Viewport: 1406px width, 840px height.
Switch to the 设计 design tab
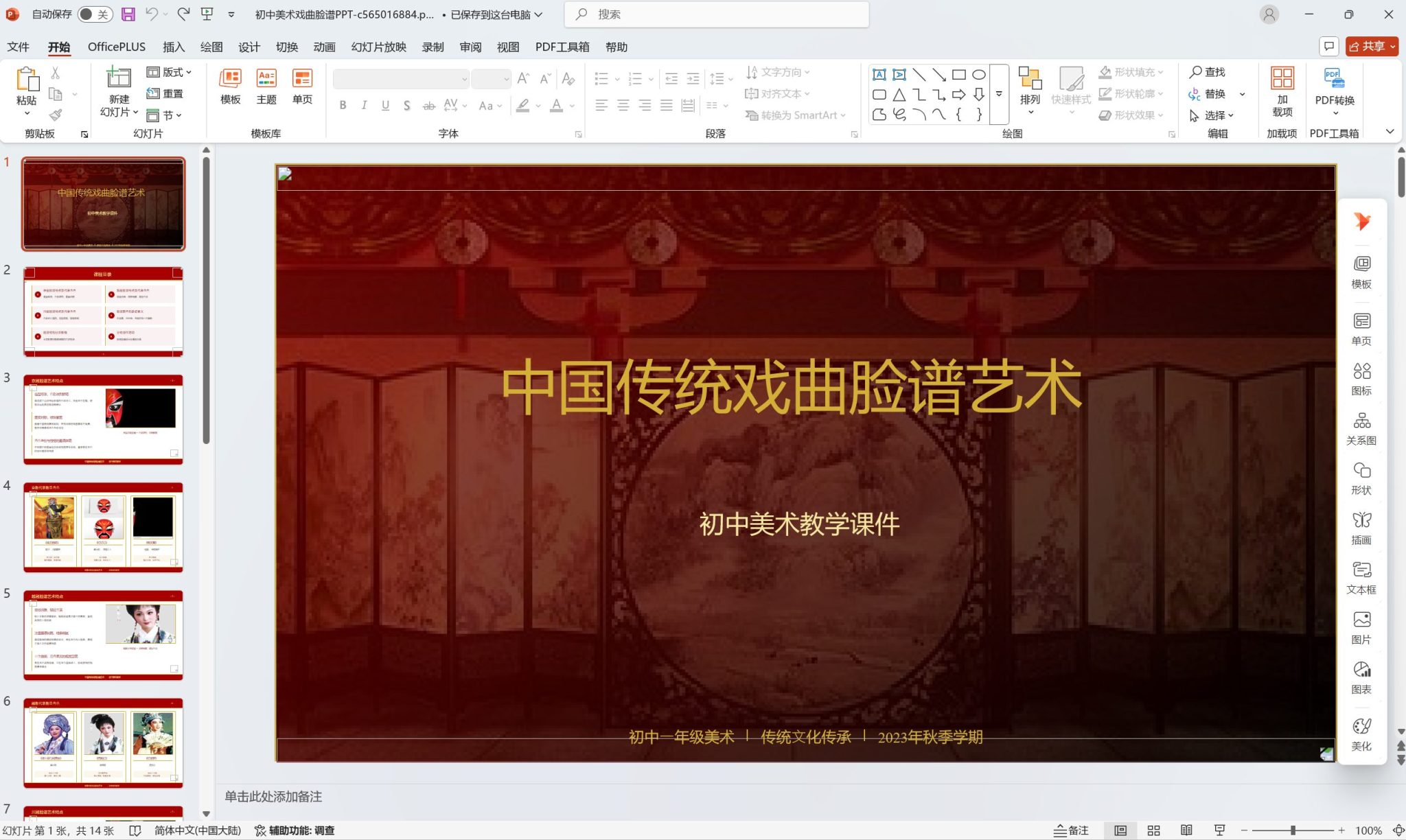coord(249,47)
